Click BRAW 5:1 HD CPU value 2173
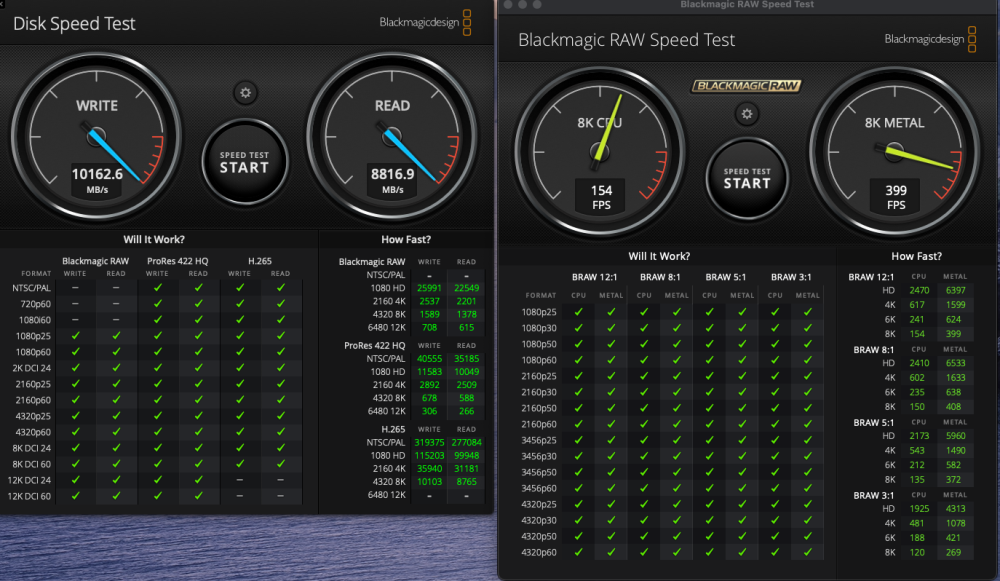 click(x=919, y=436)
